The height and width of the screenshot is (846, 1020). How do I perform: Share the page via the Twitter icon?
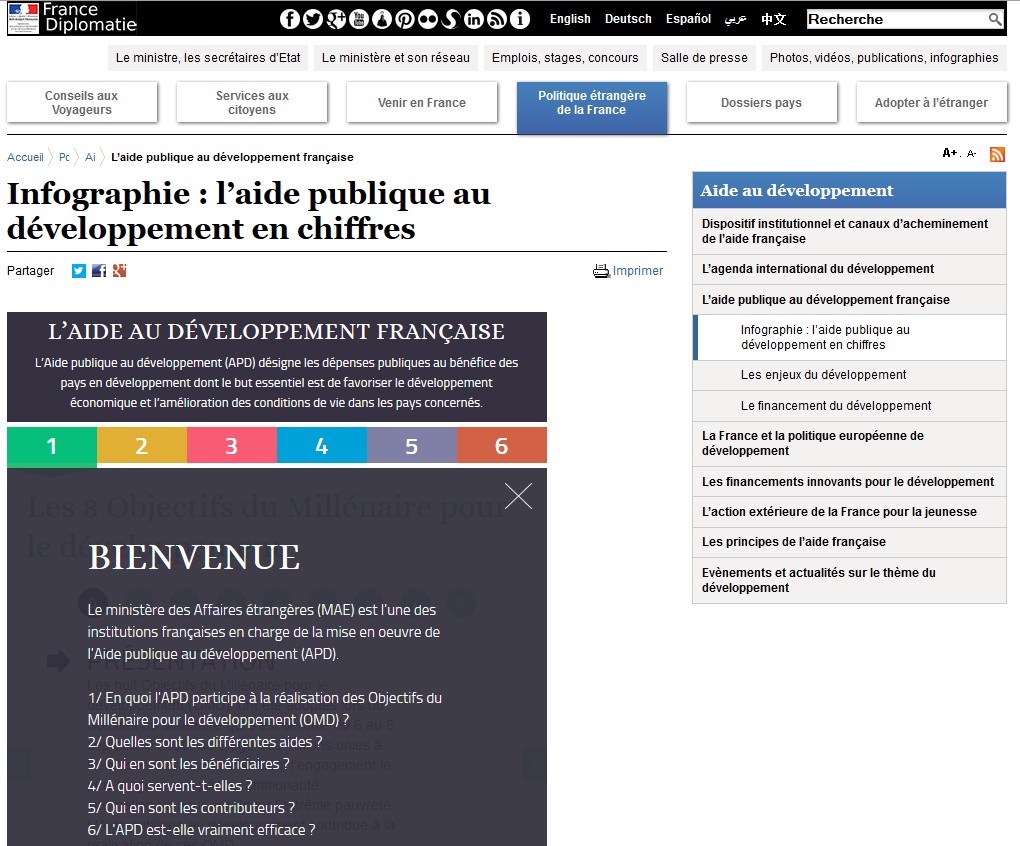(x=79, y=271)
